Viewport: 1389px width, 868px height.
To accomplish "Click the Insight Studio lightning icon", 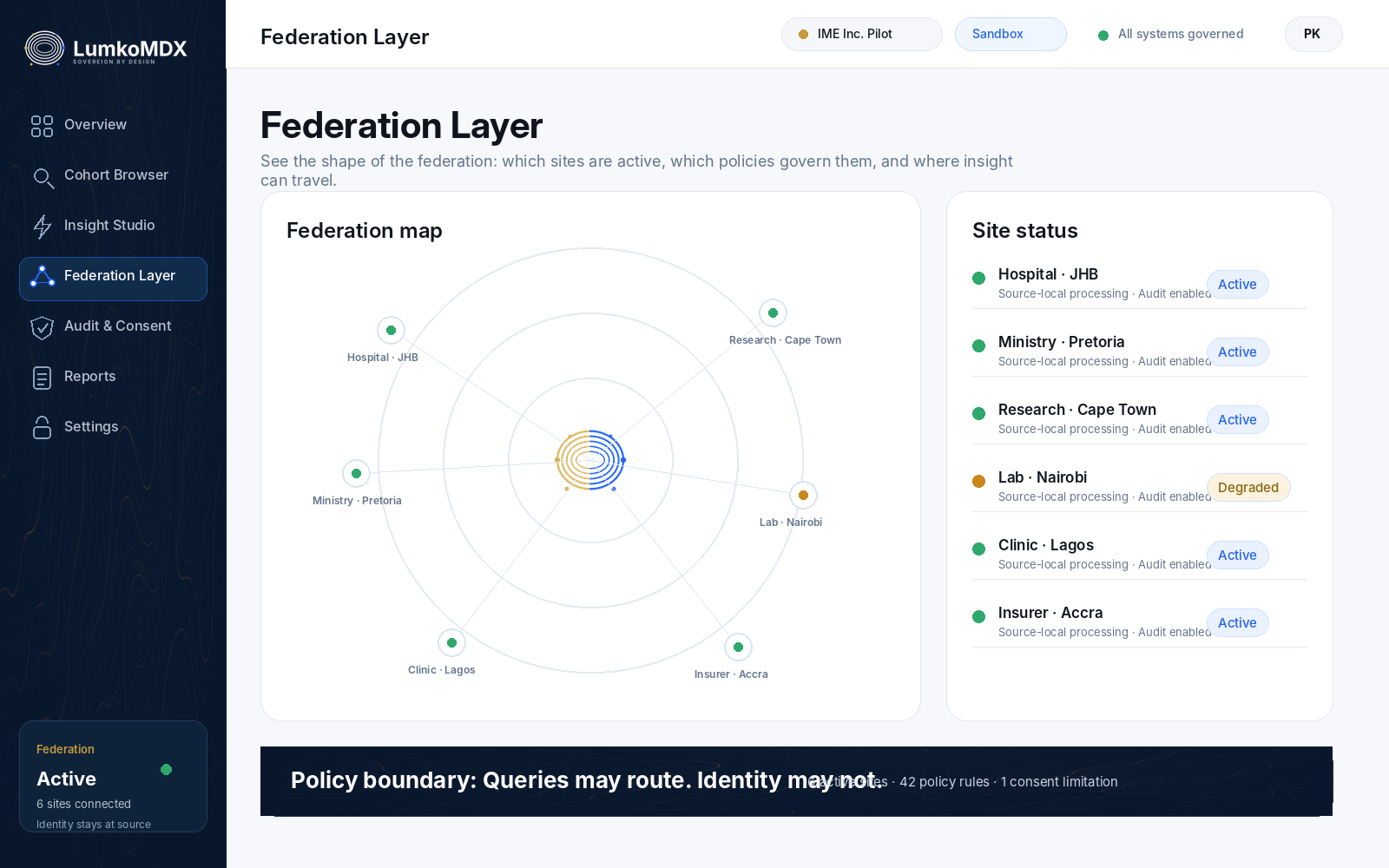I will (x=42, y=227).
